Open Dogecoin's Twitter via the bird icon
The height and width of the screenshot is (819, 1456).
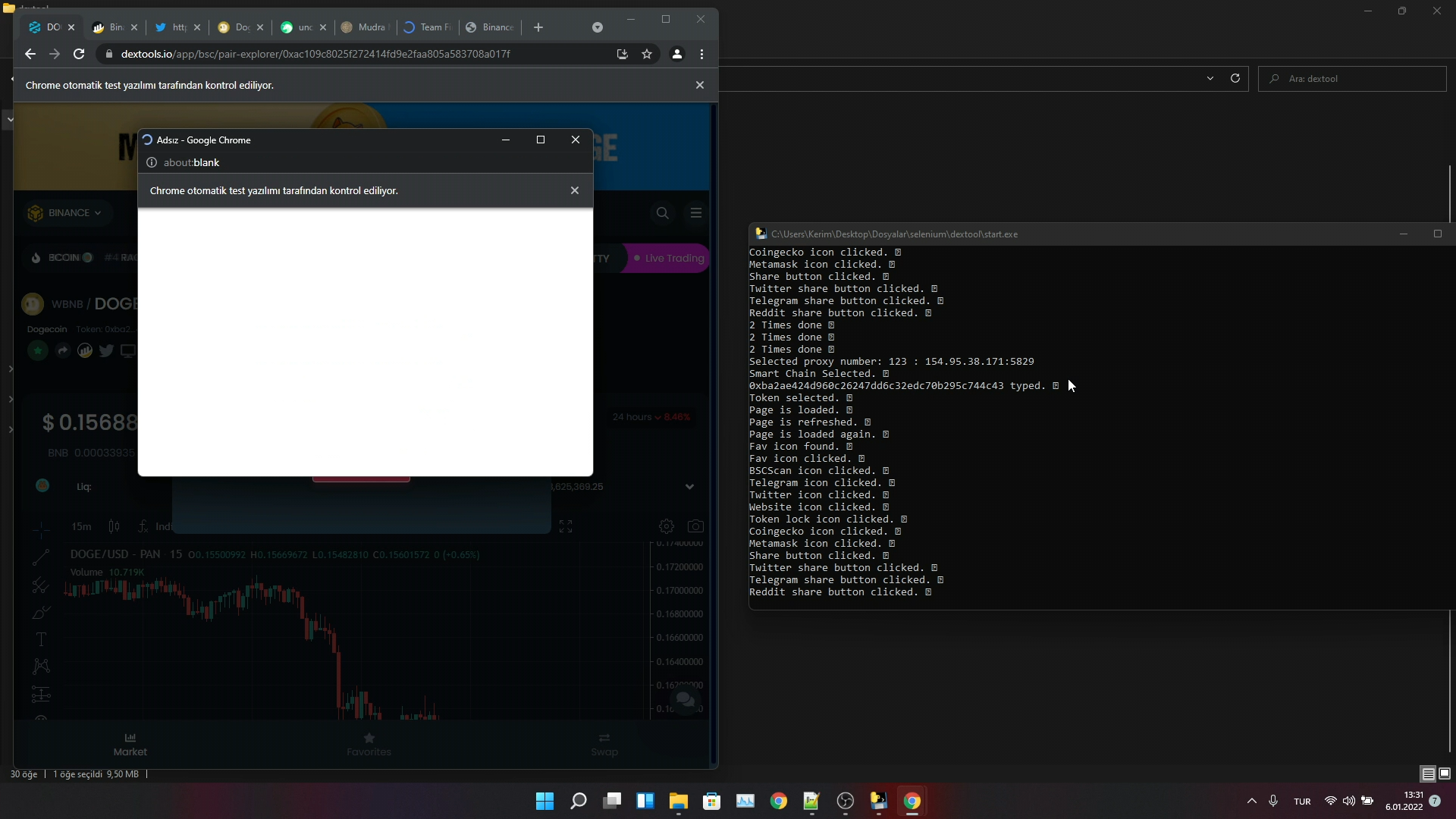coord(105,350)
